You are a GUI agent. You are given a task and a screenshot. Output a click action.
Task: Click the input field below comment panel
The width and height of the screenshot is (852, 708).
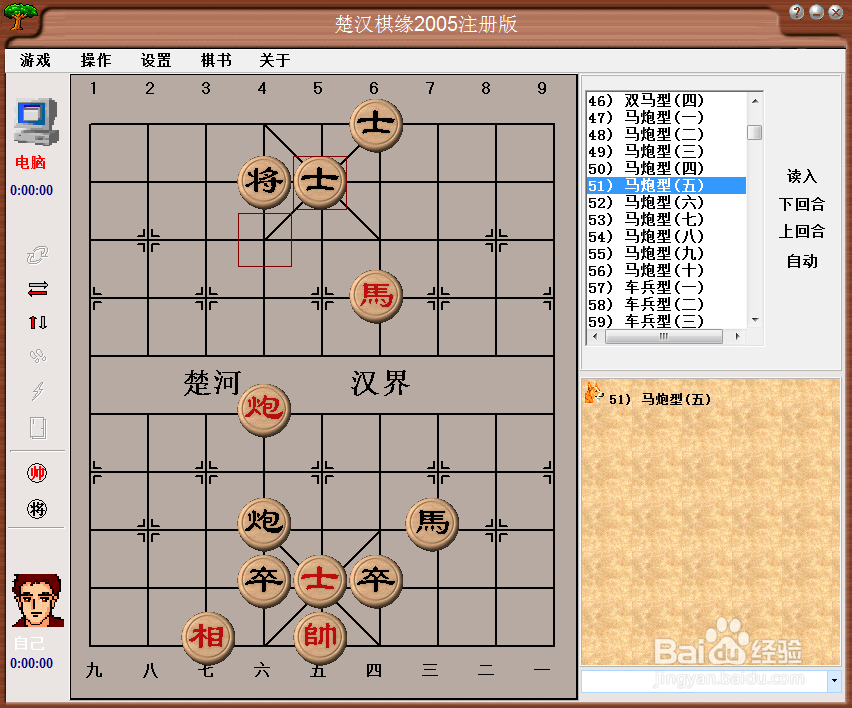click(704, 680)
